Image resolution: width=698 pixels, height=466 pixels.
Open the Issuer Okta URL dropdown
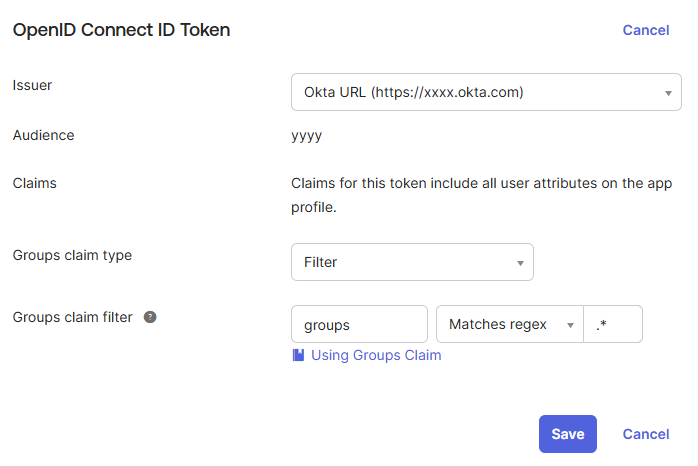(x=486, y=92)
